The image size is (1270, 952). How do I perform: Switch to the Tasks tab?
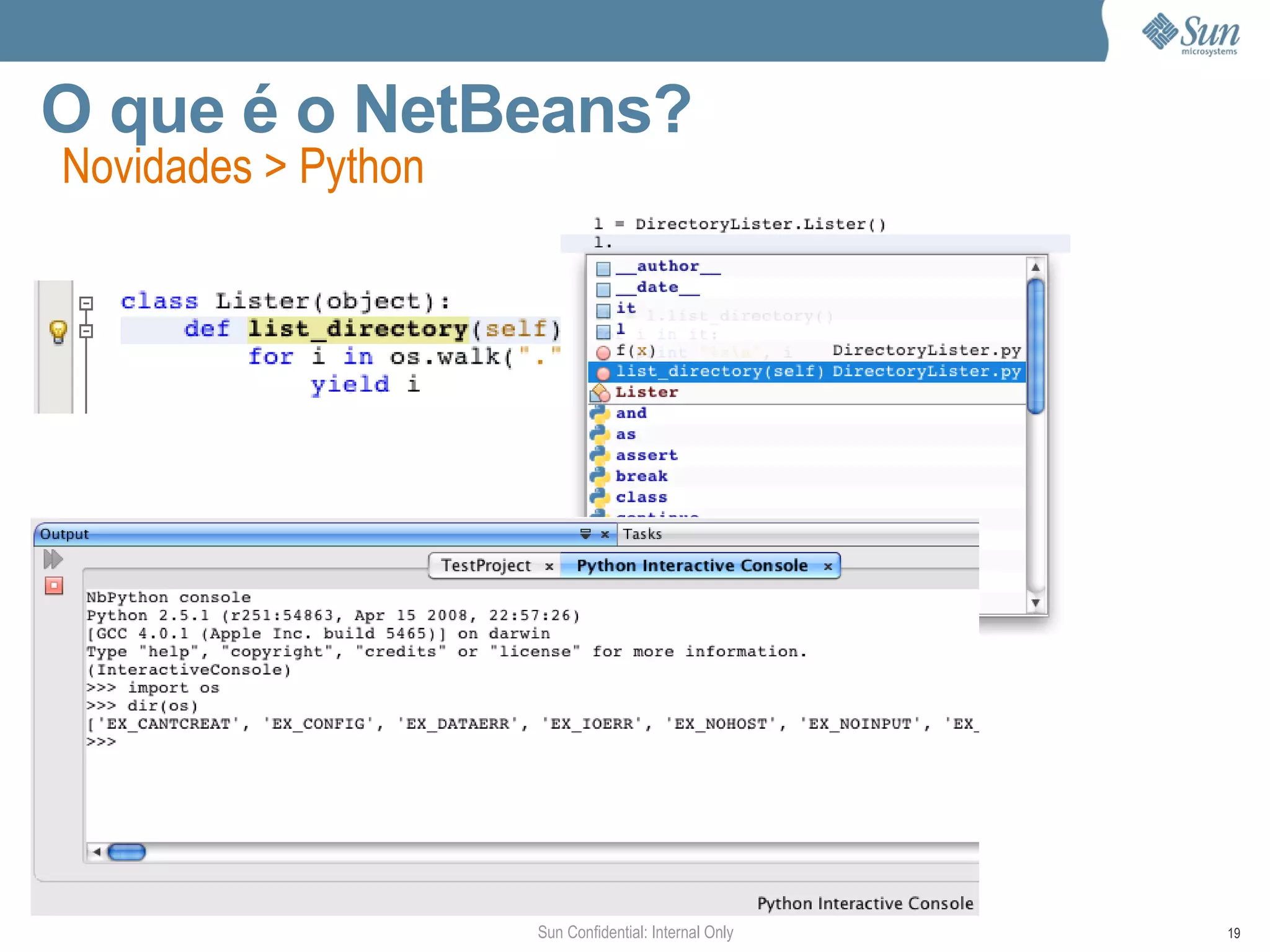[x=642, y=534]
